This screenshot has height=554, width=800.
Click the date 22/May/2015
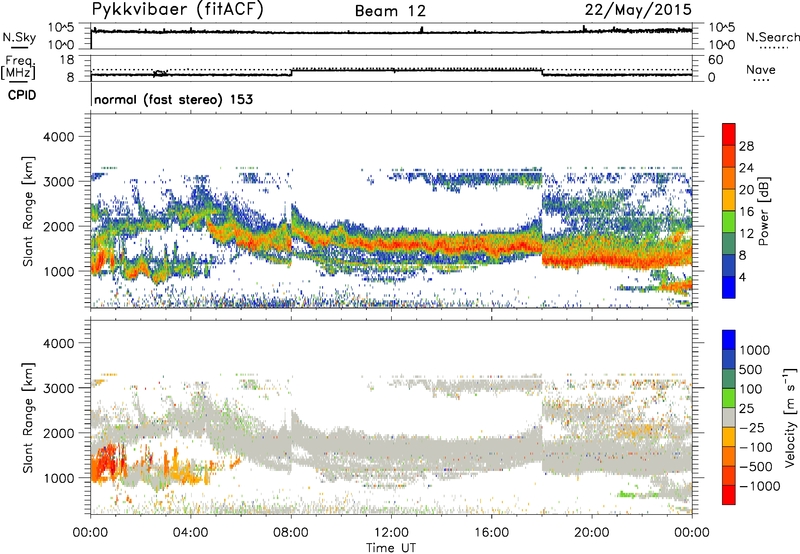click(638, 10)
